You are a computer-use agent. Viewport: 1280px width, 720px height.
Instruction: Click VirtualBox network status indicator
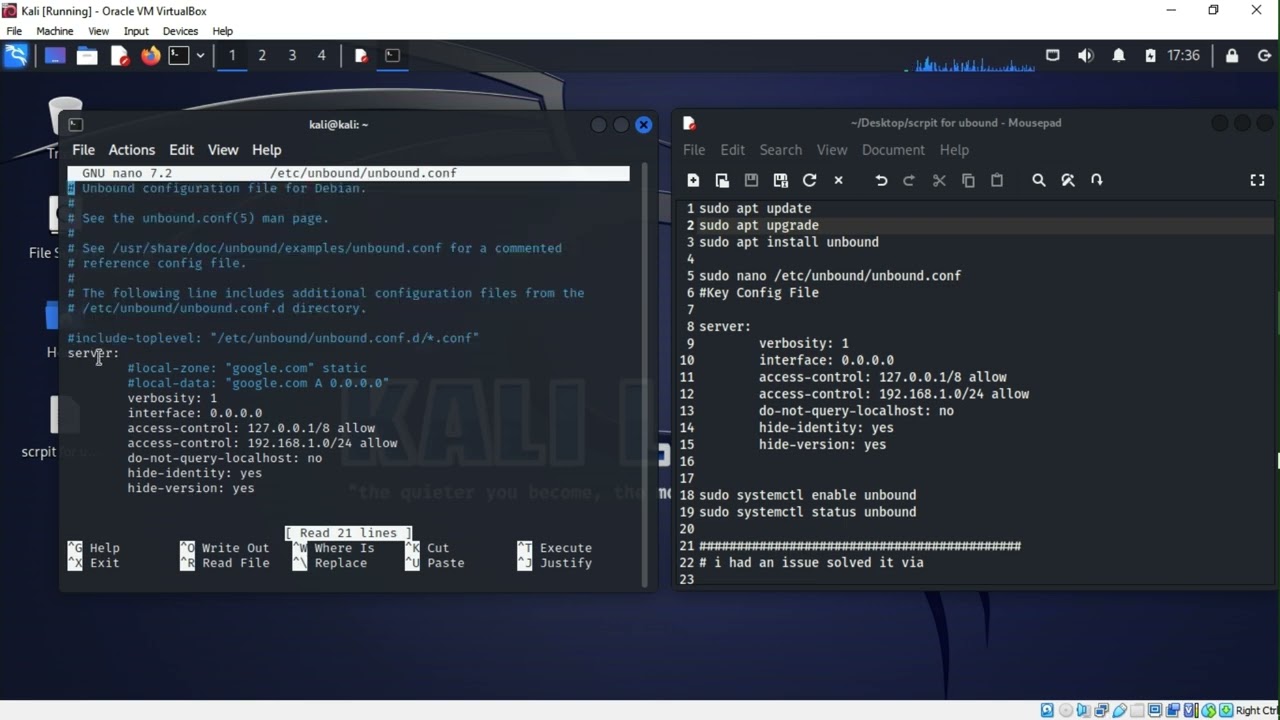pyautogui.click(x=1101, y=710)
